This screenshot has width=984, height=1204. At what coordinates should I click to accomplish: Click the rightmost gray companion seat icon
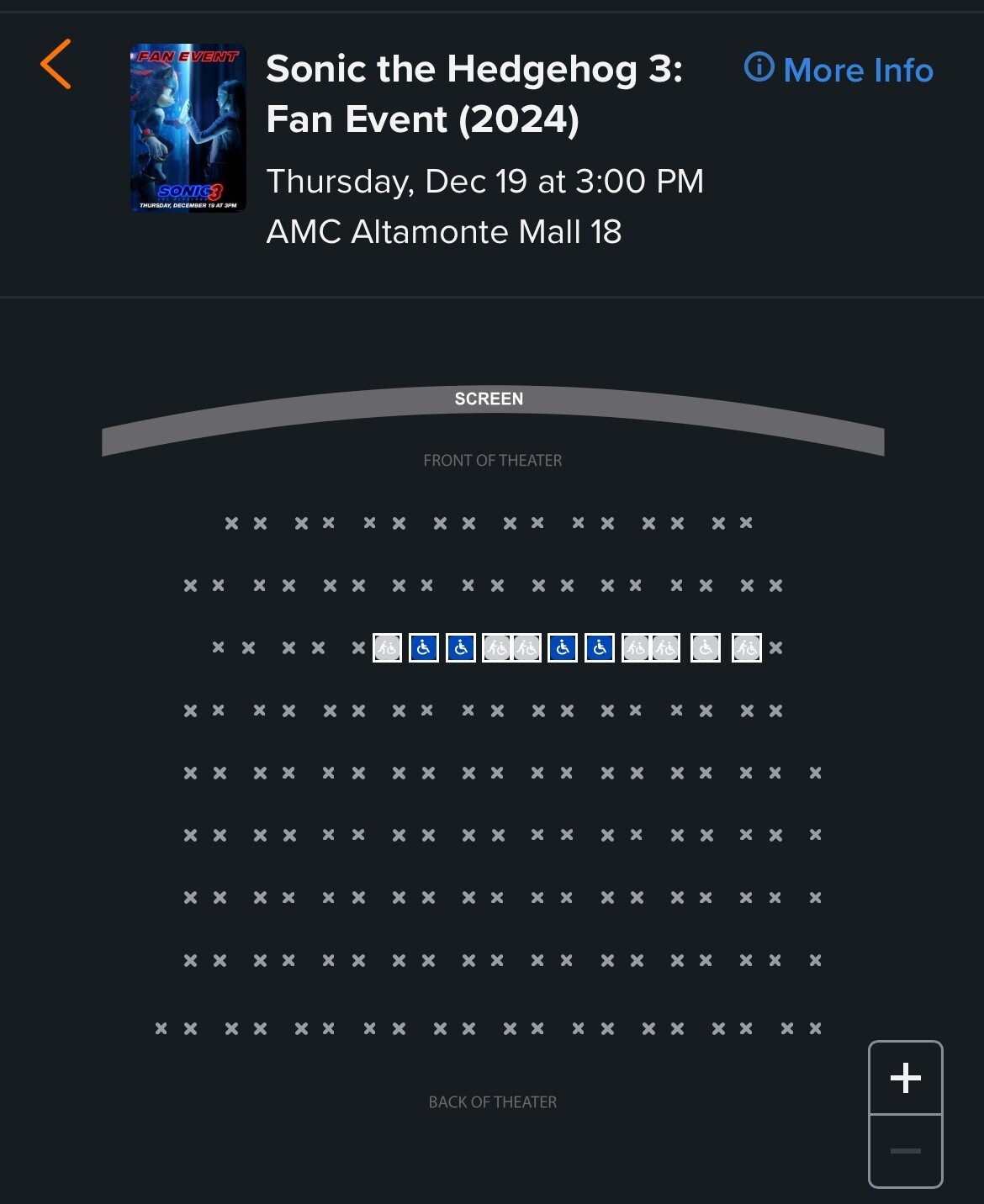point(747,648)
